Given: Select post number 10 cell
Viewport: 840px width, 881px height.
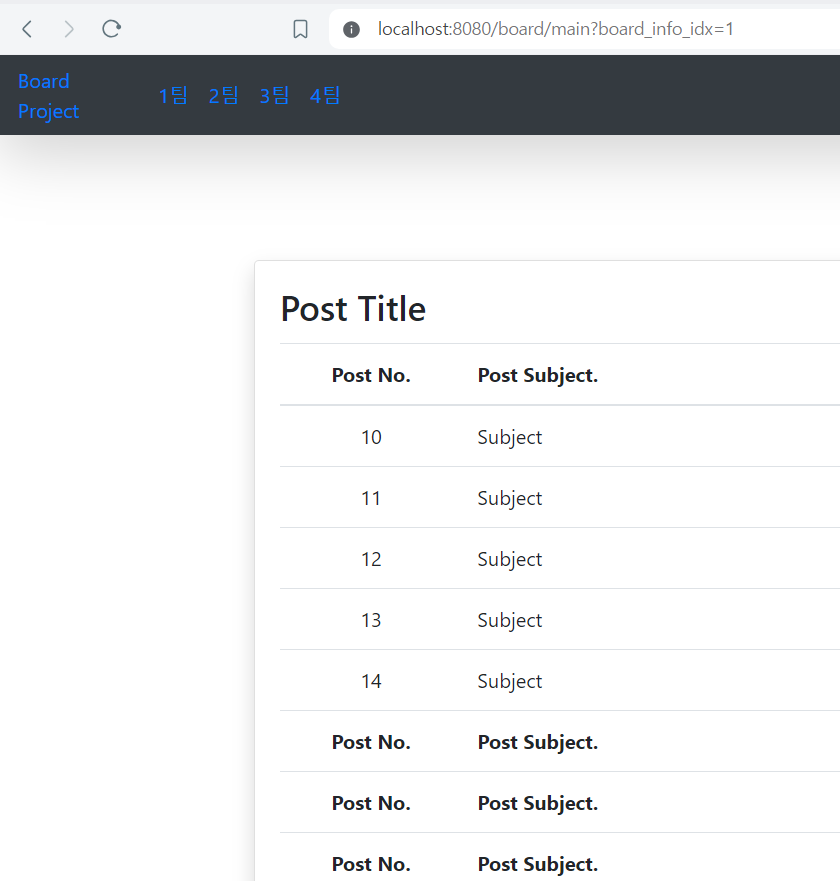Looking at the screenshot, I should tap(371, 437).
